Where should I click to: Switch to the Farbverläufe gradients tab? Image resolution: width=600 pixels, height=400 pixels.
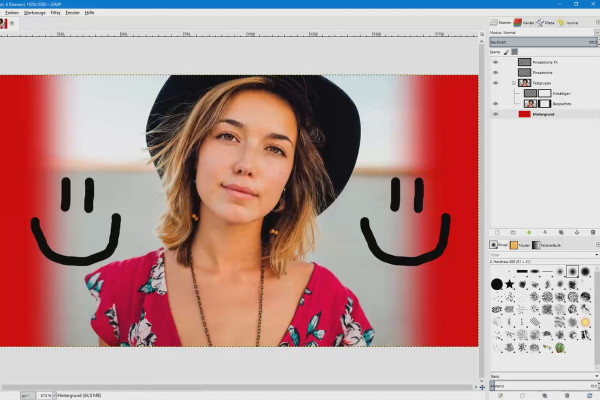point(547,245)
